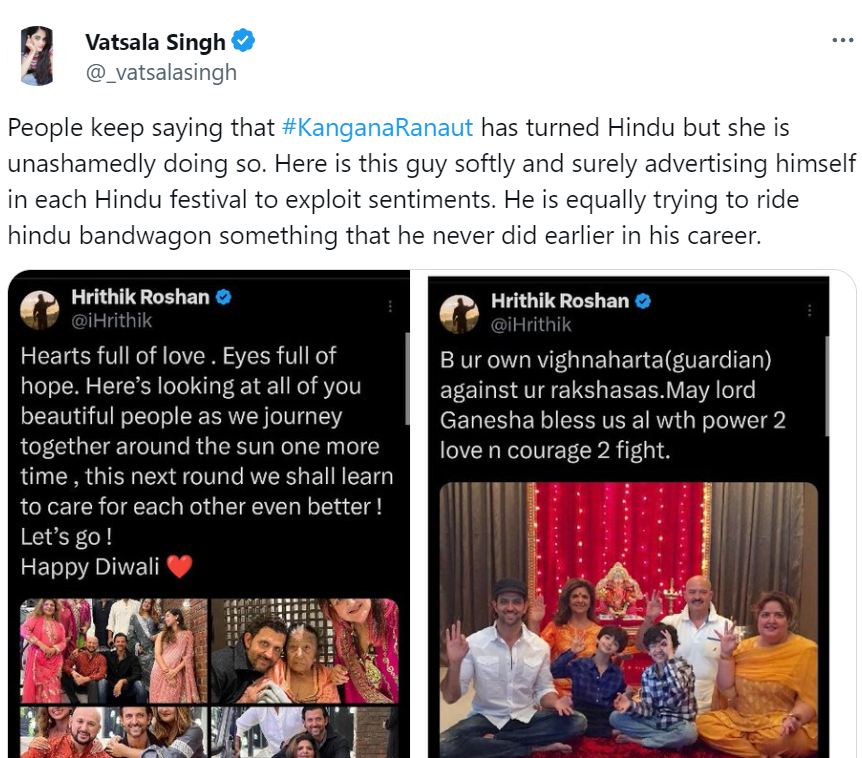This screenshot has height=758, width=862.
Task: Click Vatsala Singh's blue verified badge
Action: pyautogui.click(x=243, y=41)
